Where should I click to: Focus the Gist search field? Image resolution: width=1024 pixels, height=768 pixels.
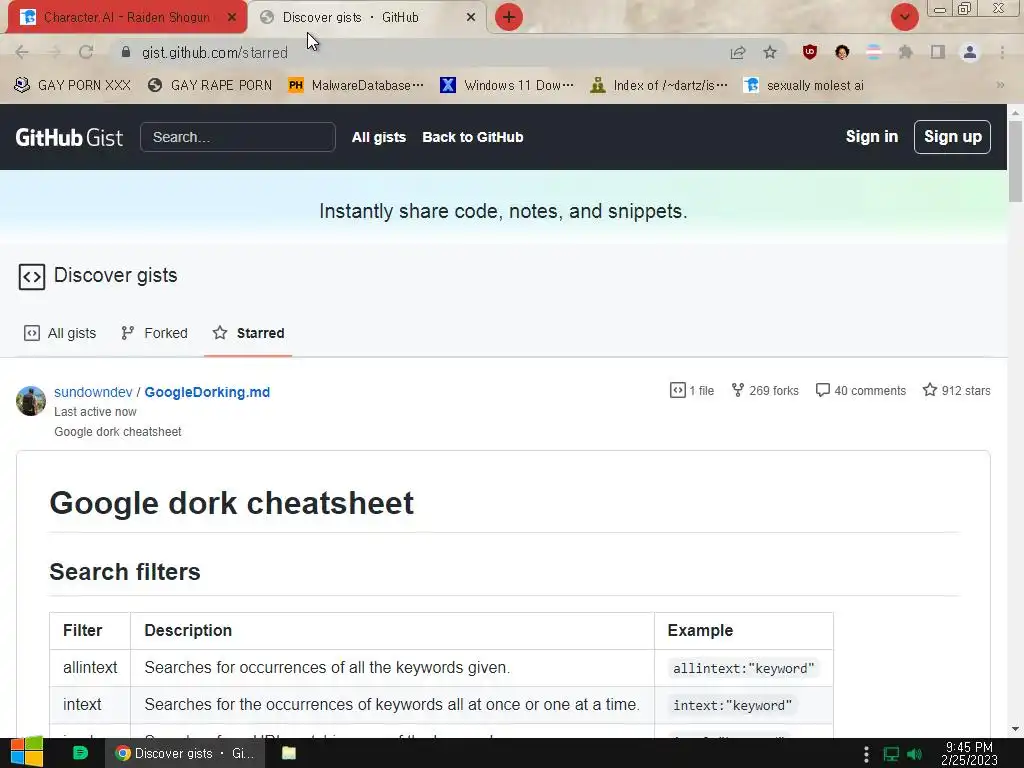[x=238, y=137]
